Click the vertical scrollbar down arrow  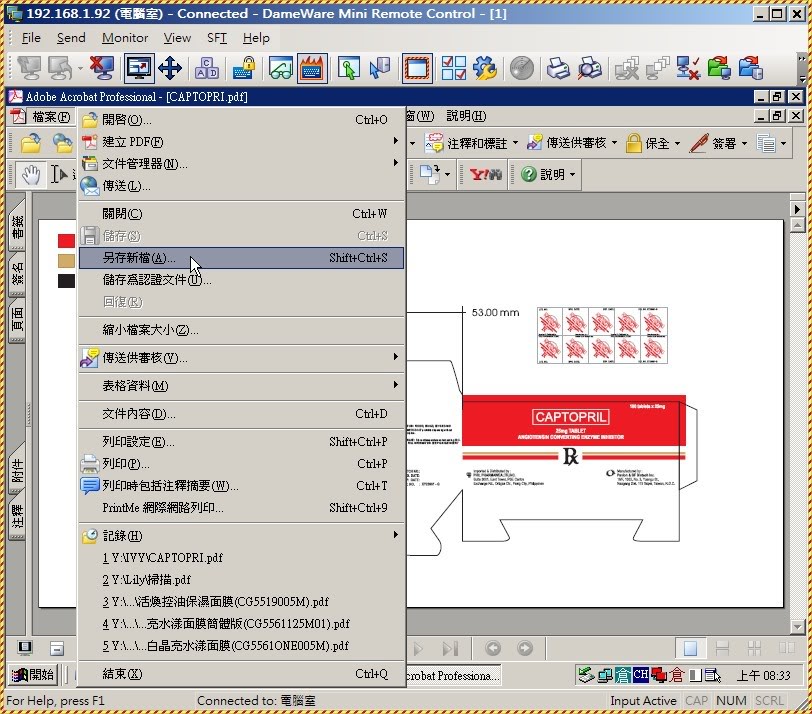click(x=798, y=626)
